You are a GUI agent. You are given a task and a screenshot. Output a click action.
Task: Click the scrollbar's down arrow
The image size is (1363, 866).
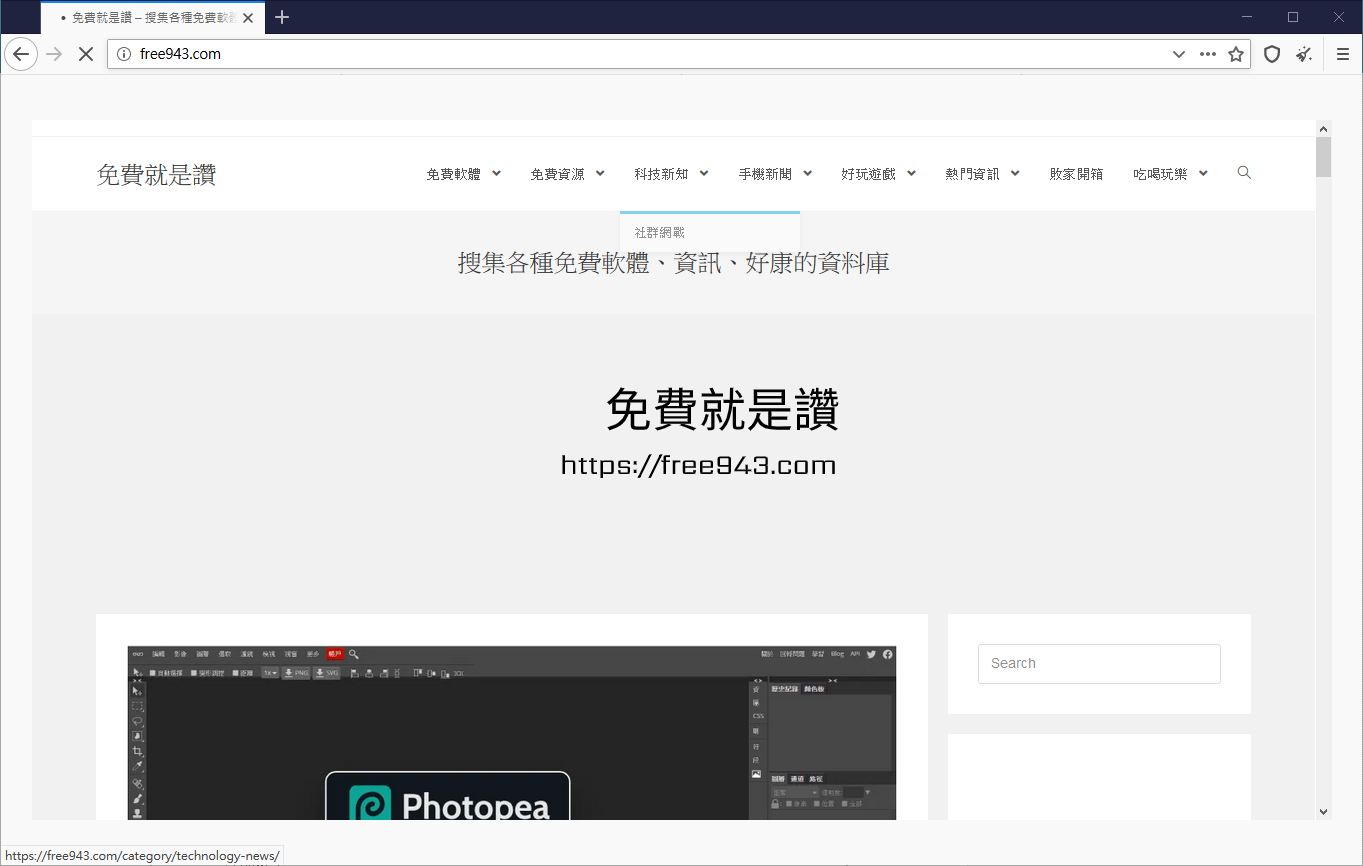tap(1323, 812)
